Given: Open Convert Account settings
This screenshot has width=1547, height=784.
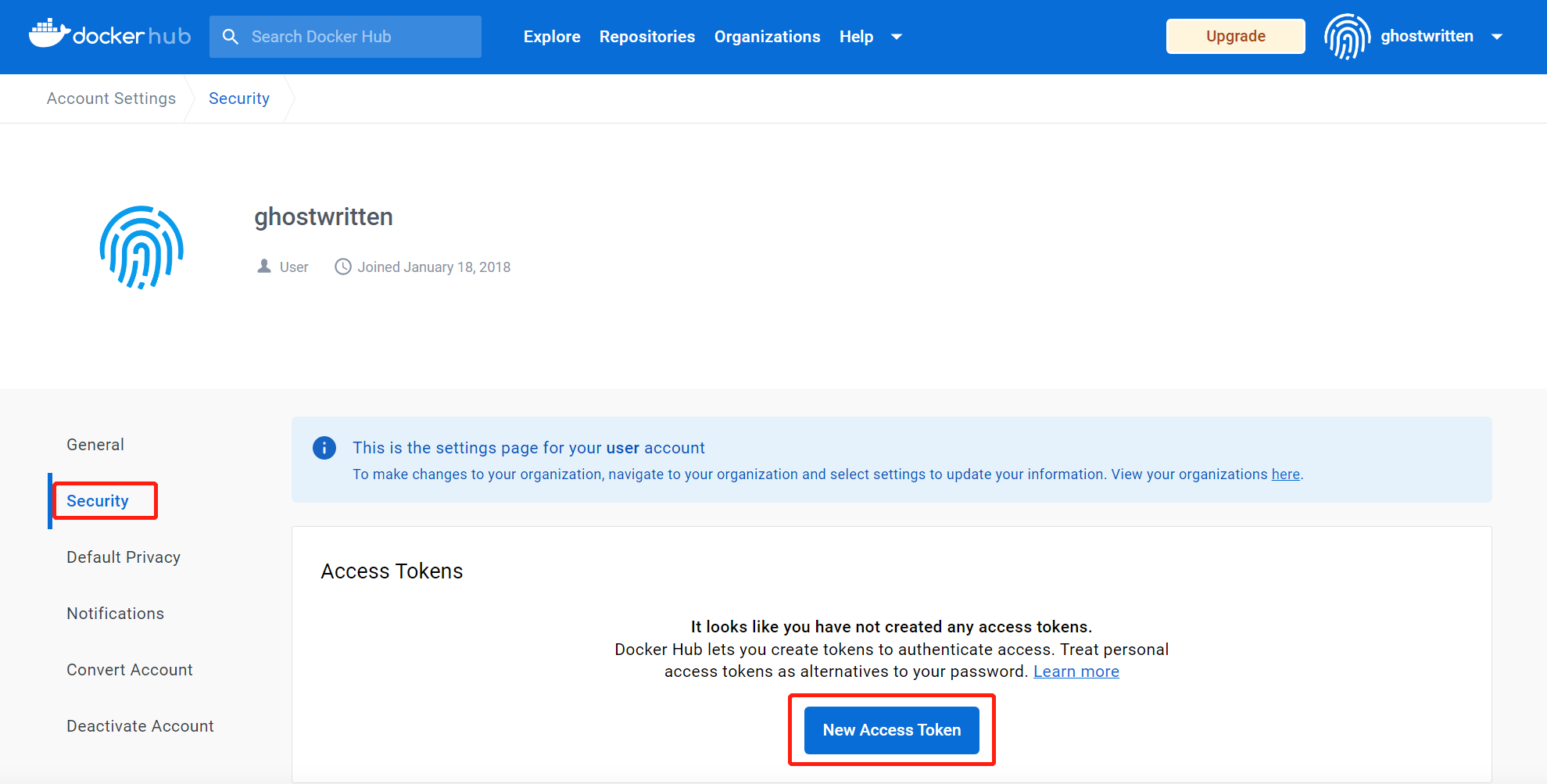Looking at the screenshot, I should tap(130, 670).
